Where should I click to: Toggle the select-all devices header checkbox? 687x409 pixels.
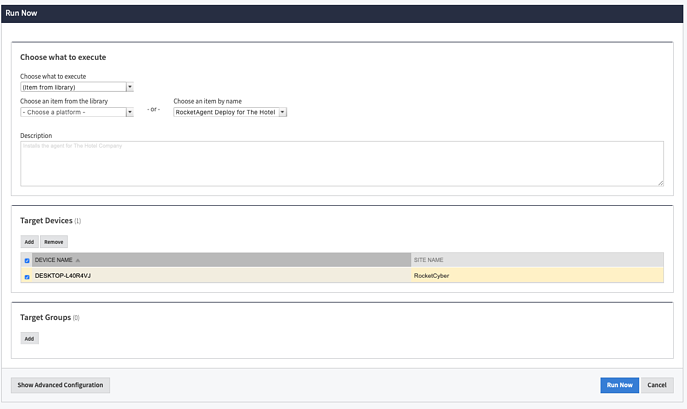coord(27,260)
